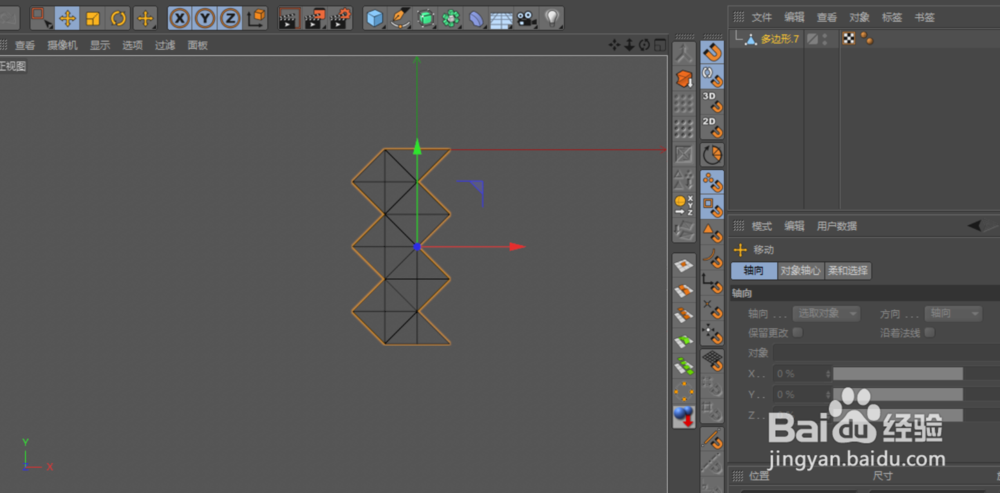Open viewport 选项 menu
The height and width of the screenshot is (493, 1000).
click(133, 45)
